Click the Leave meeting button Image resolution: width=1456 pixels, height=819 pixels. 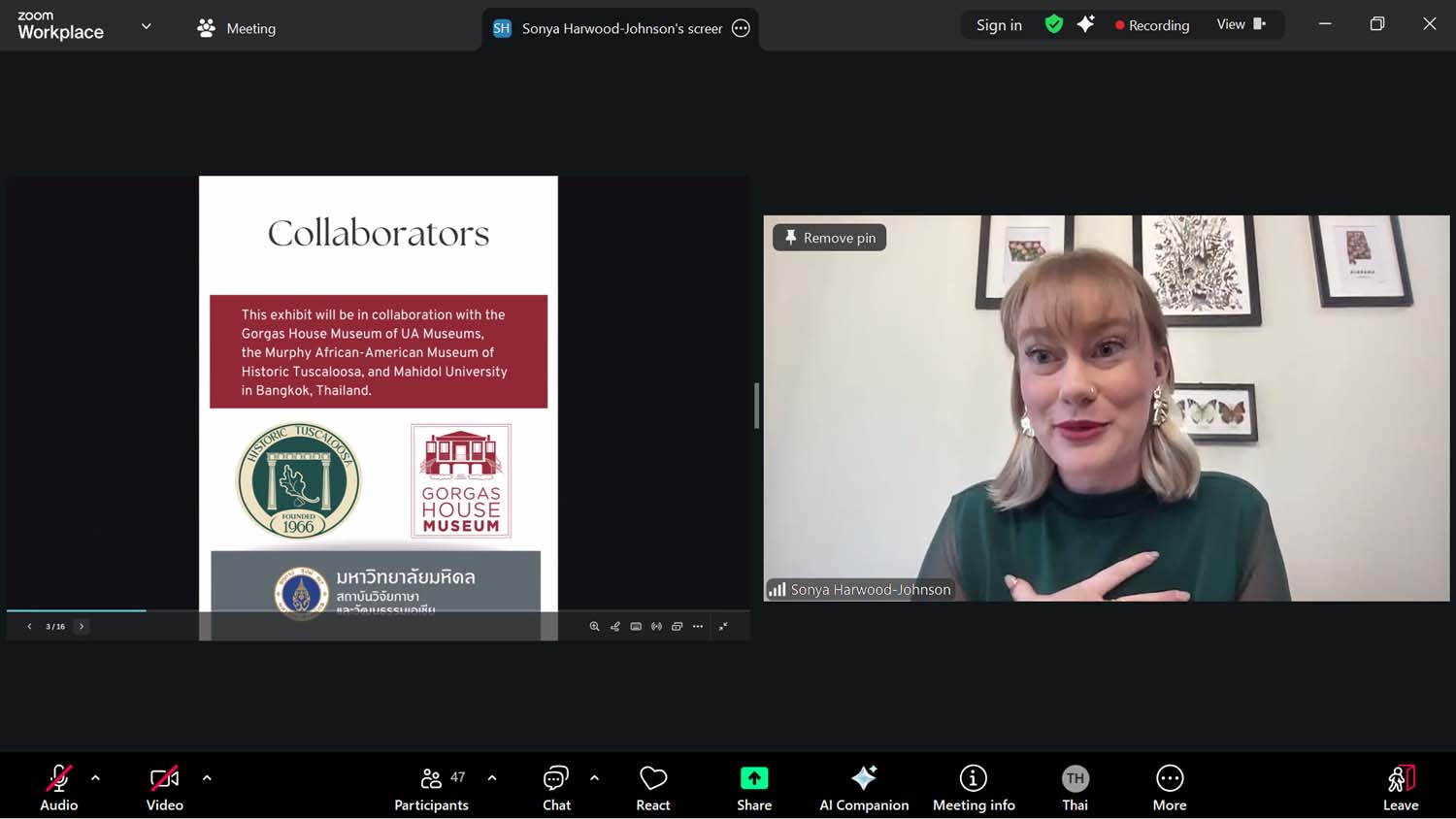(x=1400, y=787)
